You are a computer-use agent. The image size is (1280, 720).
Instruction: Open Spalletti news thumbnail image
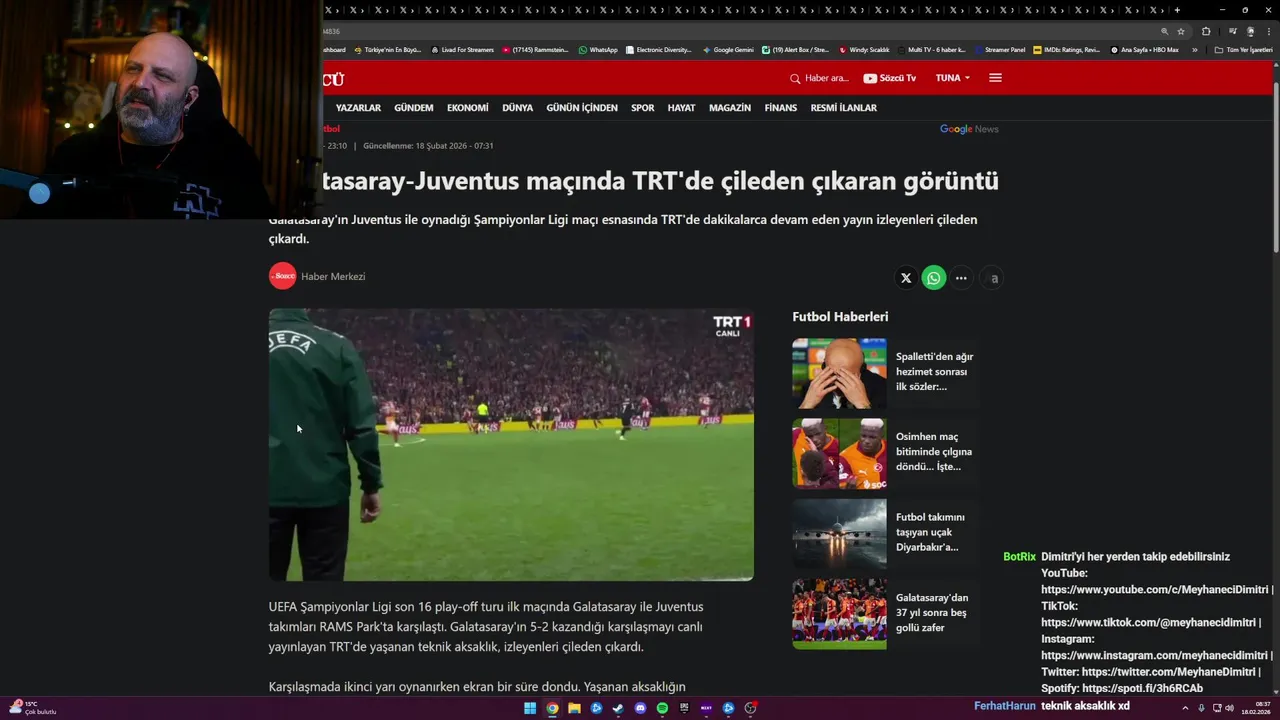pos(839,373)
